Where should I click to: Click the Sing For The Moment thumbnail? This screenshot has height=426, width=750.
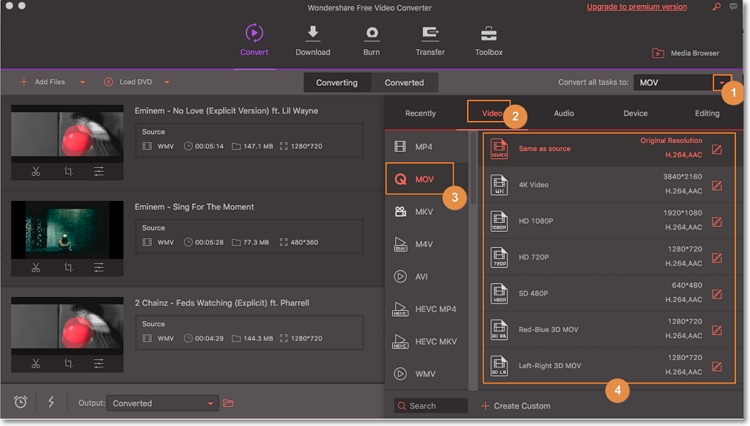pyautogui.click(x=67, y=229)
